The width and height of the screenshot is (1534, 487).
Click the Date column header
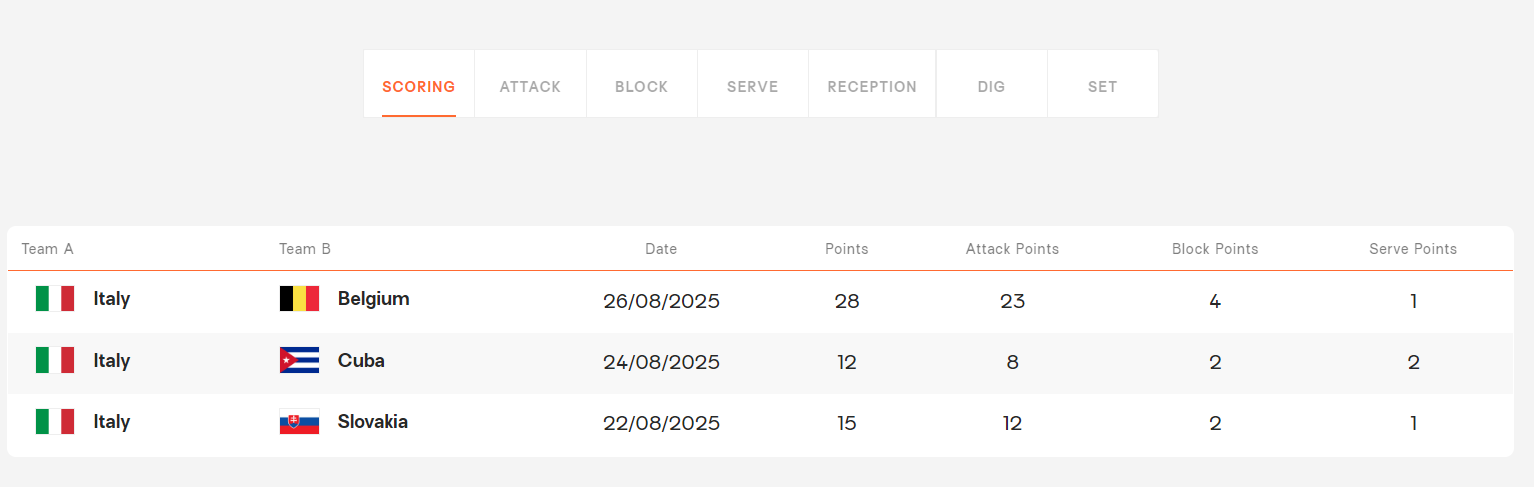pos(661,249)
